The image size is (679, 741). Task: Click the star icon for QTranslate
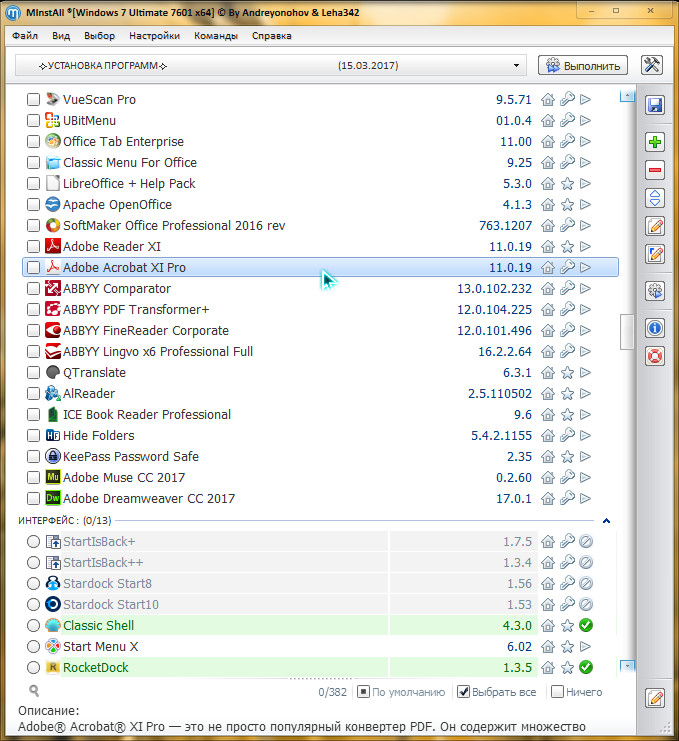tap(567, 372)
